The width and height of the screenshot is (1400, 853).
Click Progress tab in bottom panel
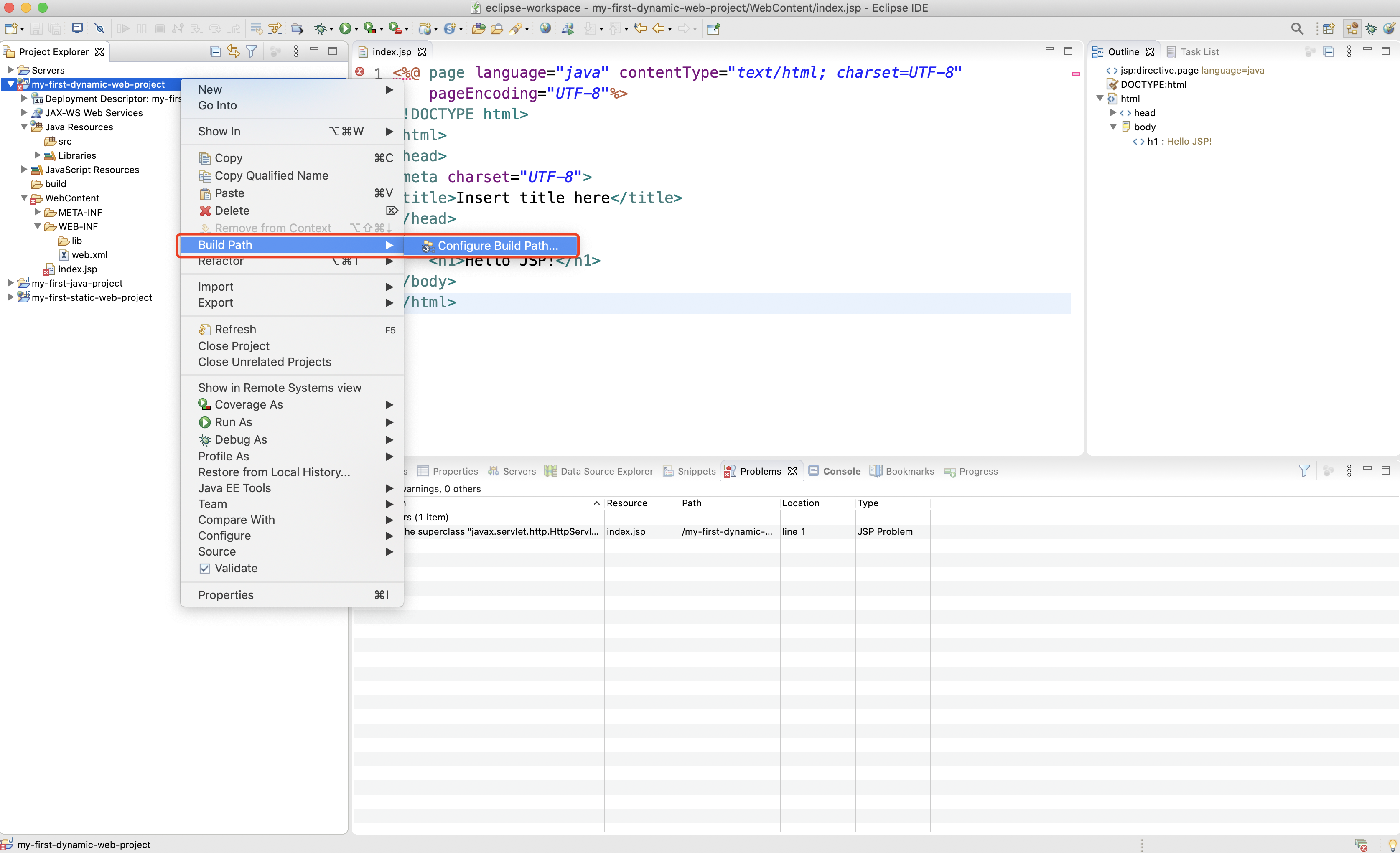(x=971, y=471)
